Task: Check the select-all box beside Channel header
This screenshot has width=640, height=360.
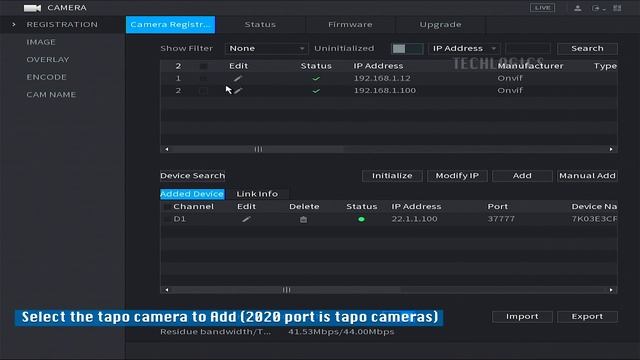Action: pos(167,207)
